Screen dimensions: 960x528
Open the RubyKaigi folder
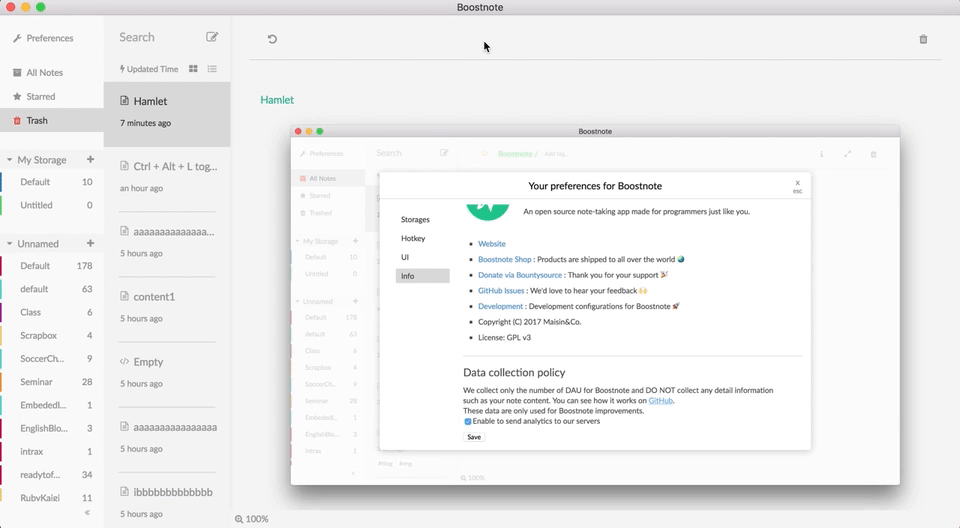51,498
